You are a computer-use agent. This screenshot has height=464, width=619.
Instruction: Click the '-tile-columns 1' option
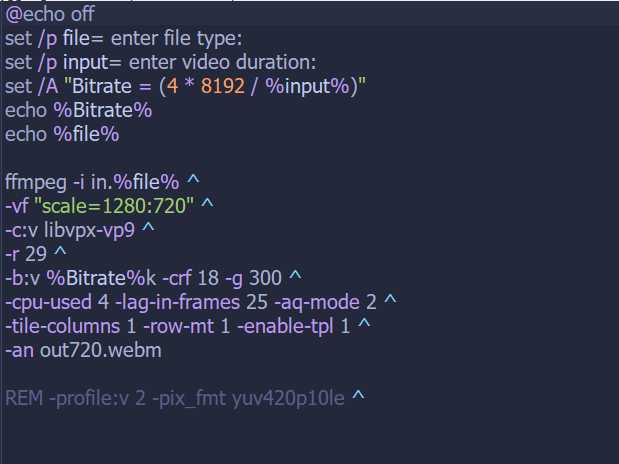tap(71, 327)
